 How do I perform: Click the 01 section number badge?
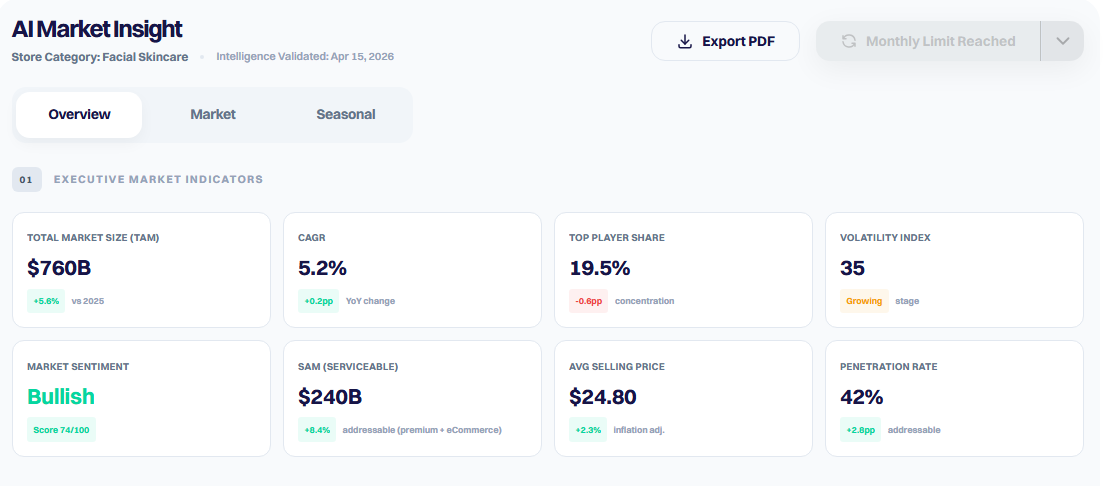tap(26, 180)
